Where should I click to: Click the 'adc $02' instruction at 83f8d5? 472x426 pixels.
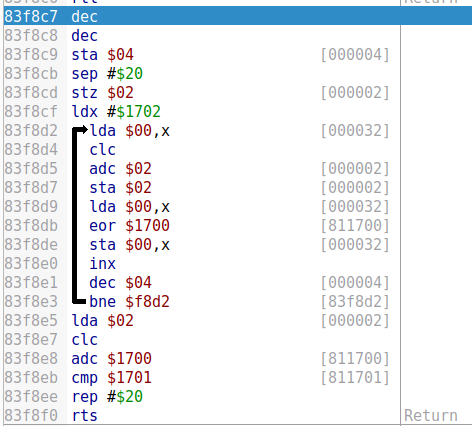pos(120,168)
